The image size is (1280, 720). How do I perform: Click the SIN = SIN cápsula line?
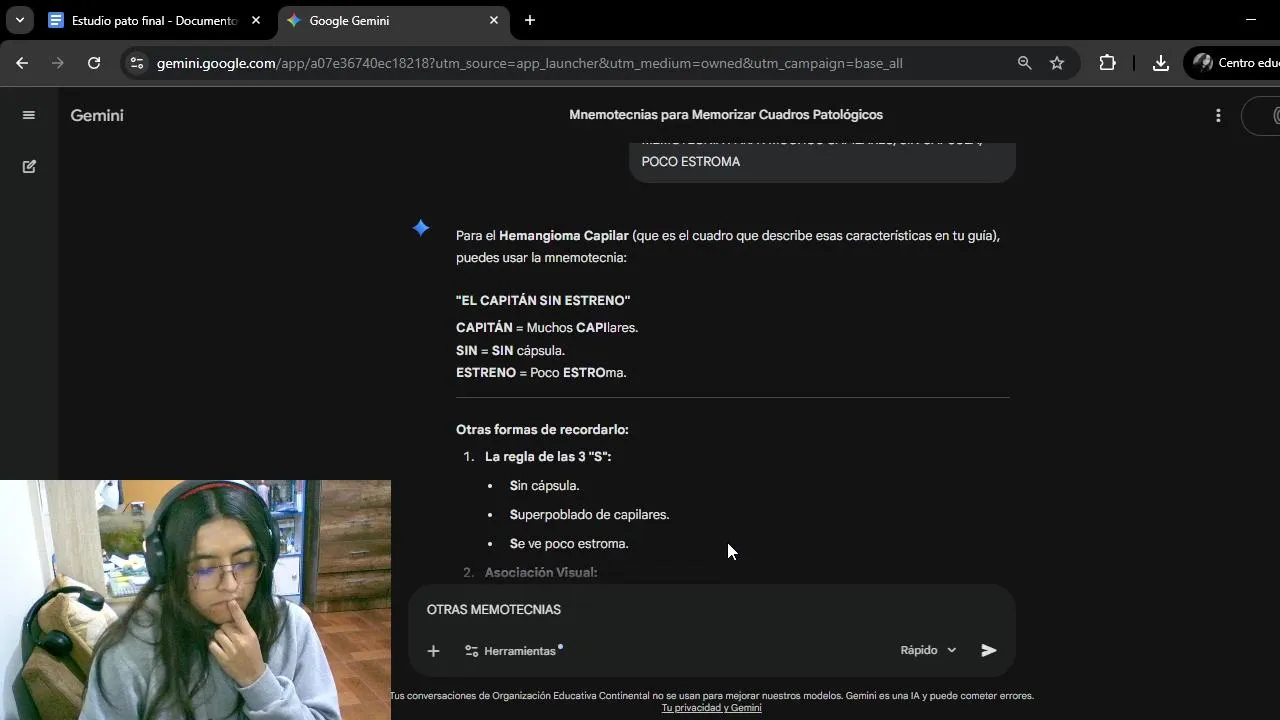[511, 350]
